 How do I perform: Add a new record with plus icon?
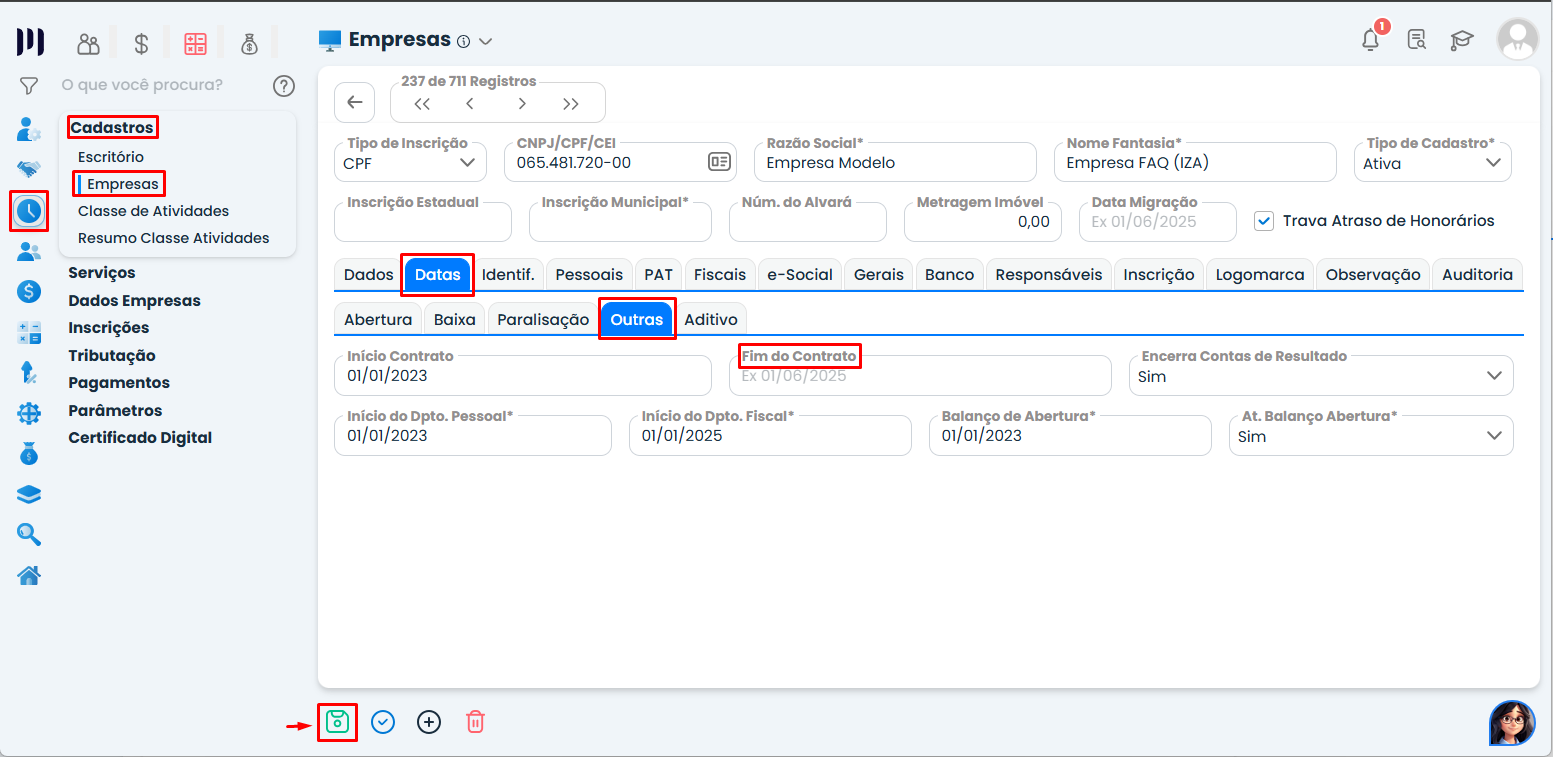tap(429, 721)
